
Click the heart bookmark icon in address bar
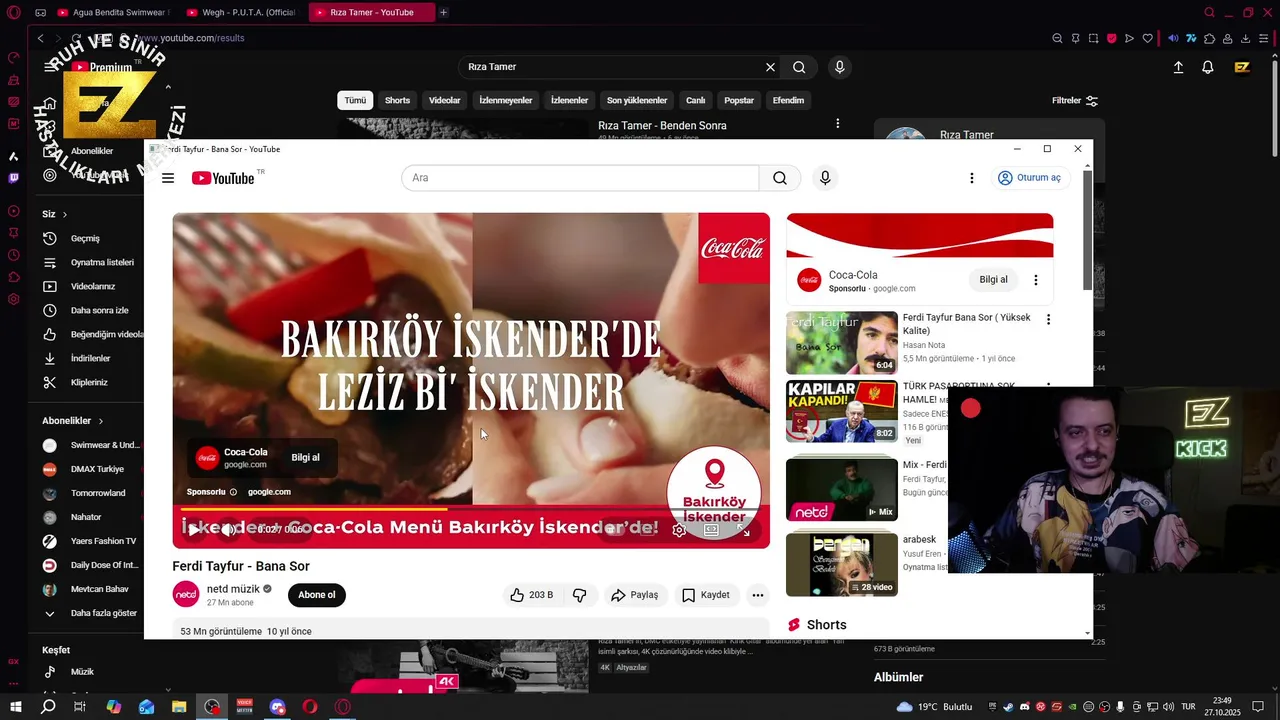(1147, 38)
